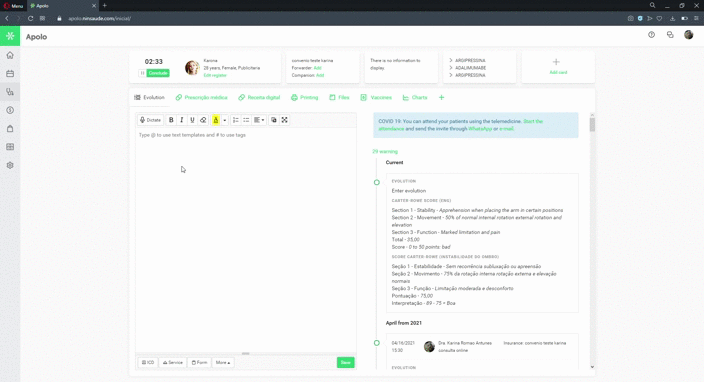The height and width of the screenshot is (382, 704).
Task: Click the green Save button
Action: (x=346, y=362)
